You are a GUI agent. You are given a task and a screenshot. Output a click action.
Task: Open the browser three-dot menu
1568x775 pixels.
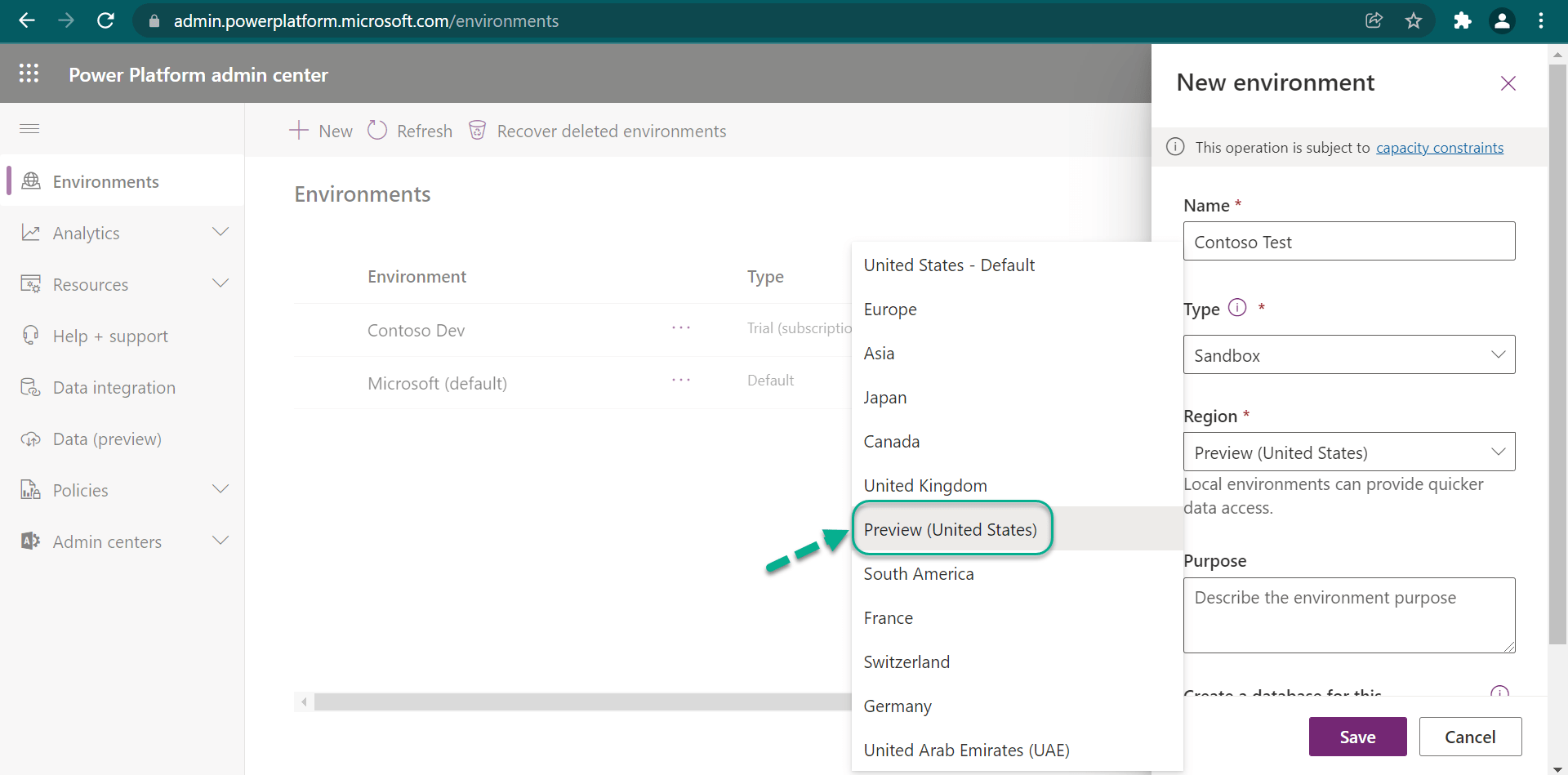(x=1541, y=20)
